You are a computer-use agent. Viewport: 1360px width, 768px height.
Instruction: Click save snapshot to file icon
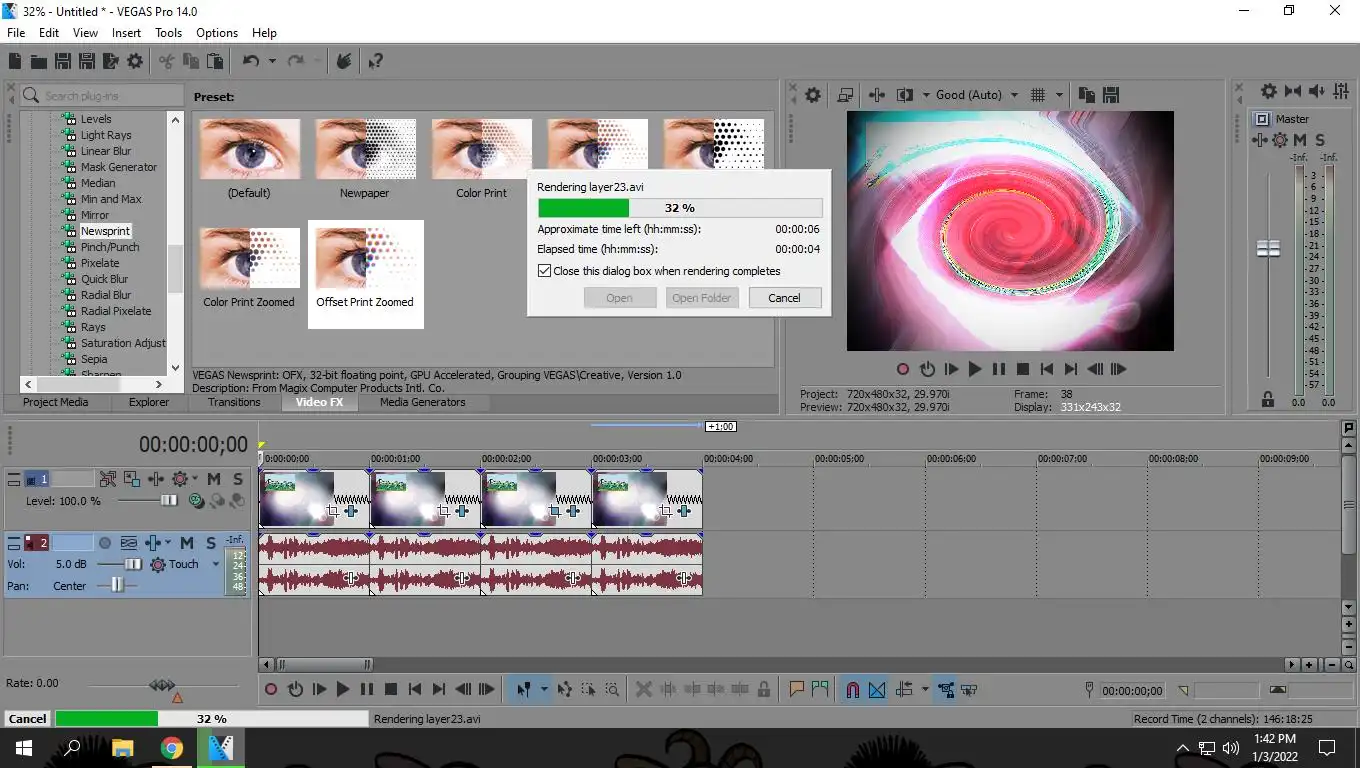(x=1110, y=95)
